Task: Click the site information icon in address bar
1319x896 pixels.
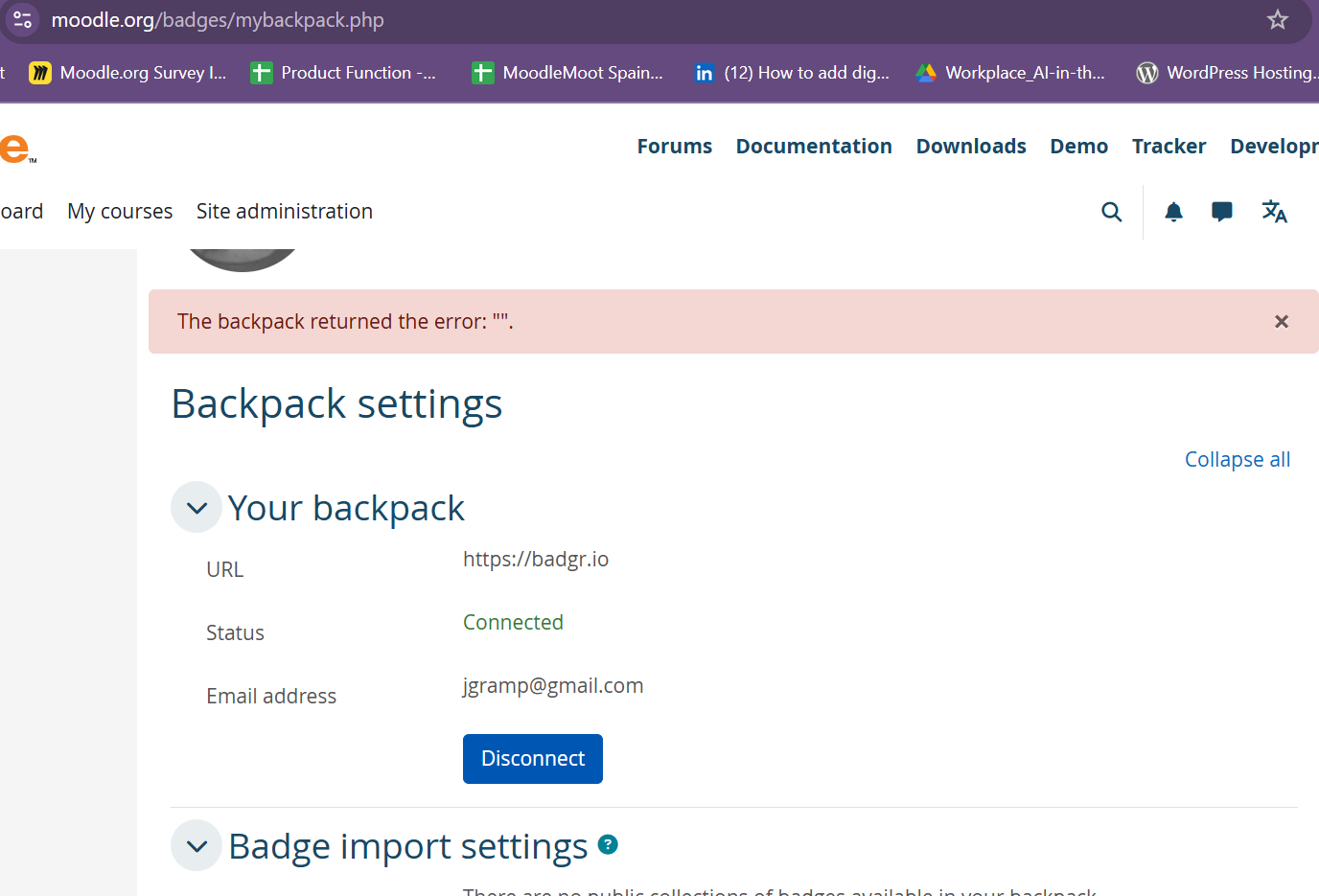Action: [23, 19]
